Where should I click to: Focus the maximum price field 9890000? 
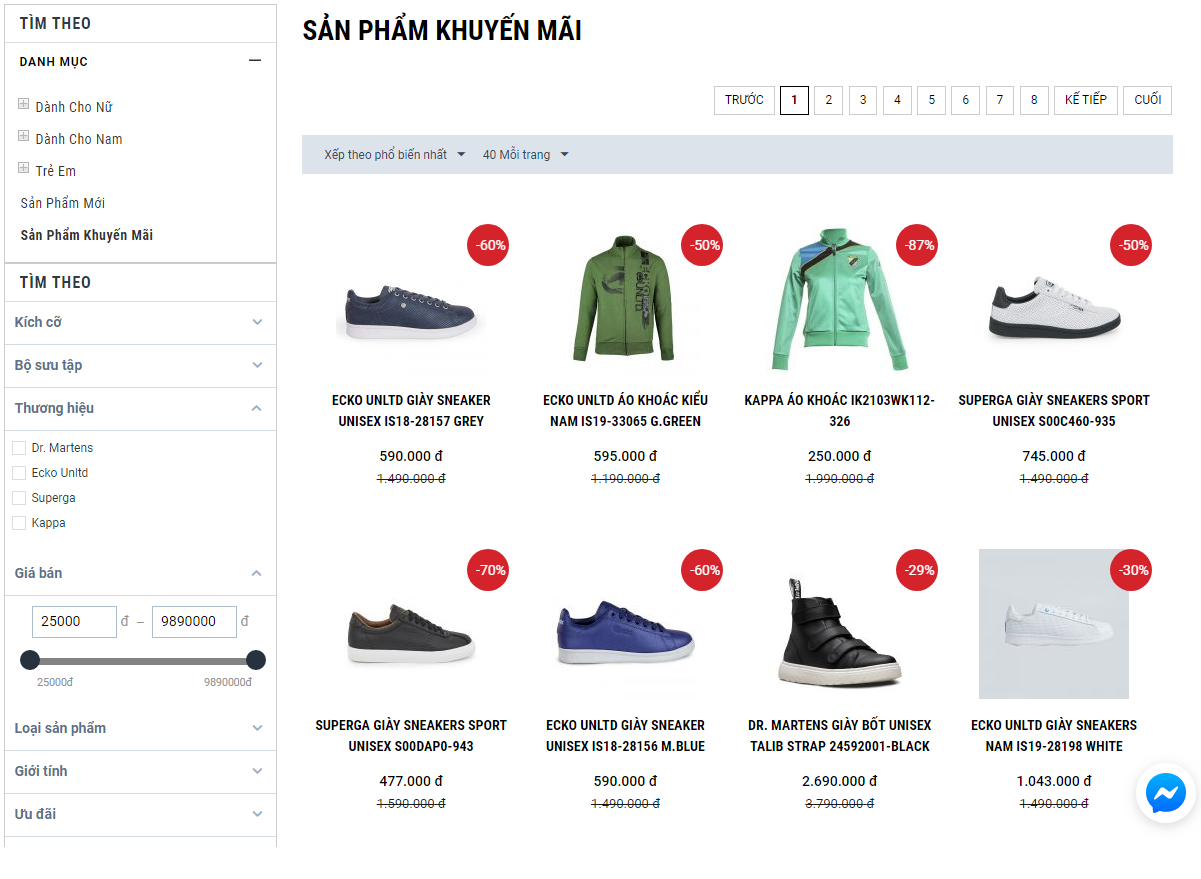click(194, 621)
